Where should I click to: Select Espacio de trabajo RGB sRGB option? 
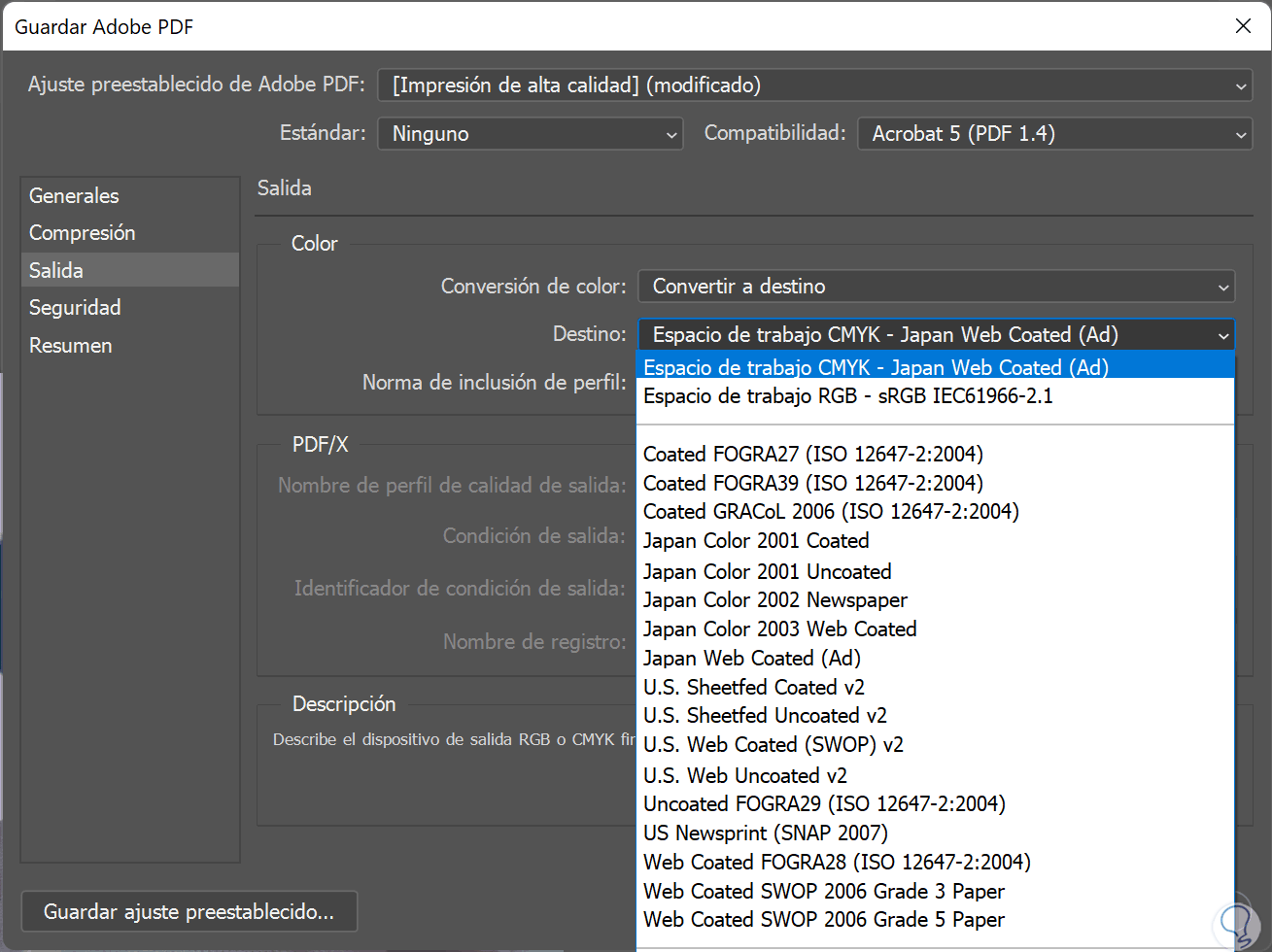[x=847, y=396]
